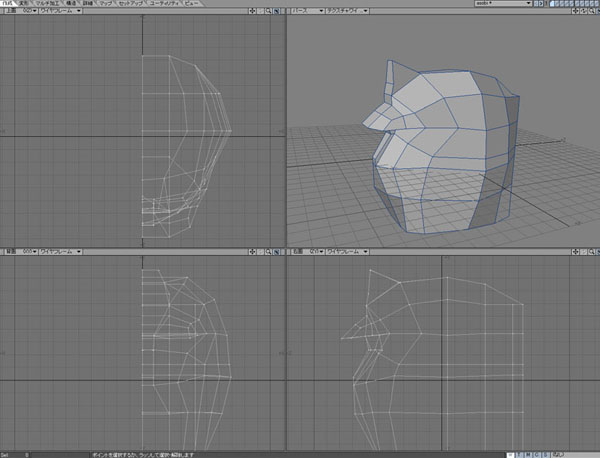Switch to the 作成 tab
Viewport: 600px width, 458px height.
click(x=8, y=4)
